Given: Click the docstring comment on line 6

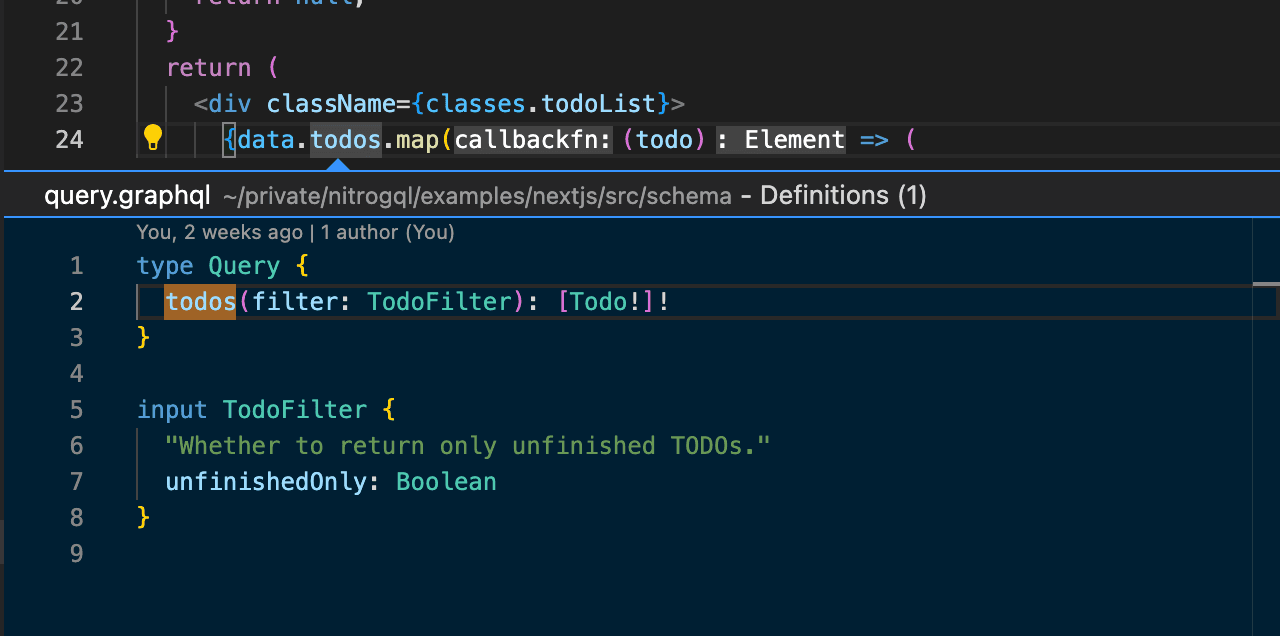Looking at the screenshot, I should (x=467, y=445).
